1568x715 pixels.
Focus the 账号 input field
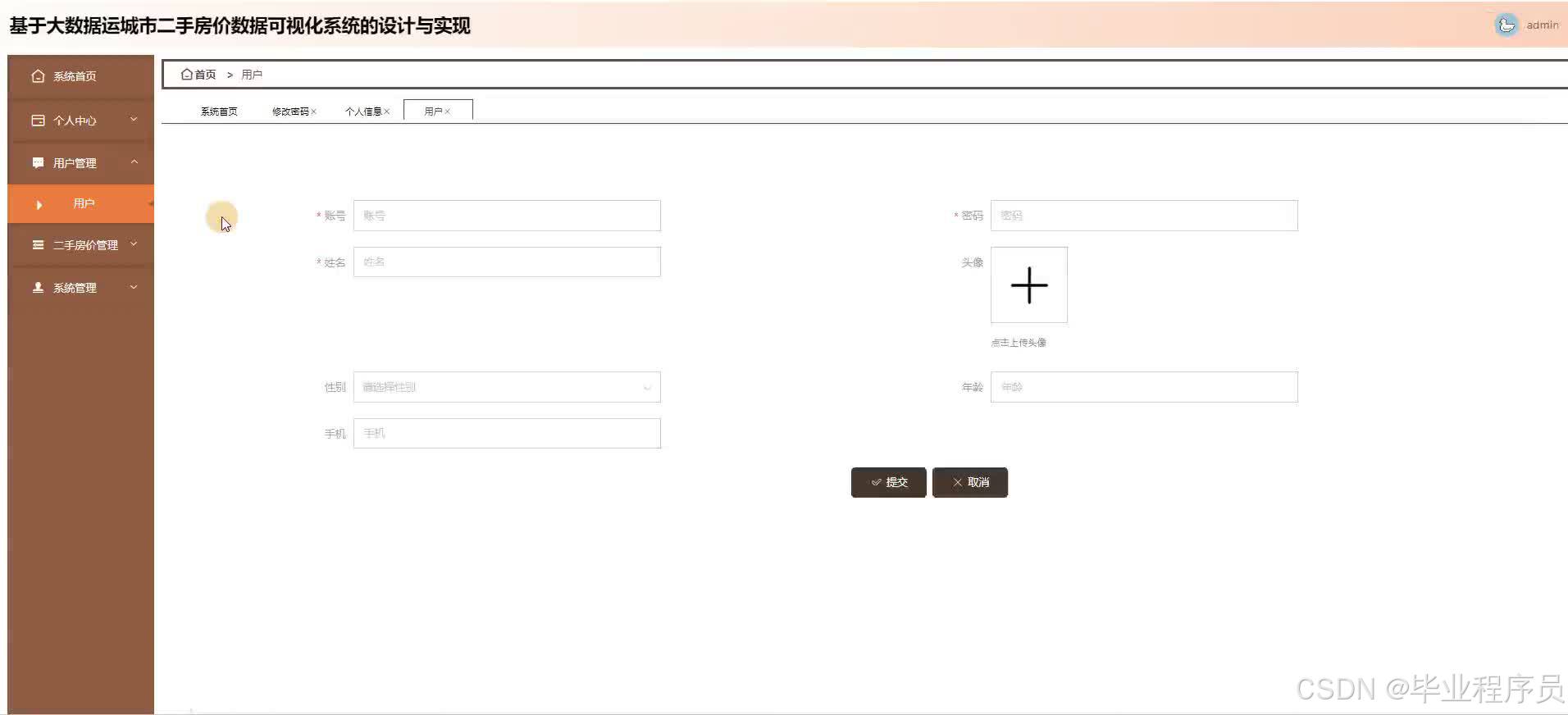tap(507, 216)
